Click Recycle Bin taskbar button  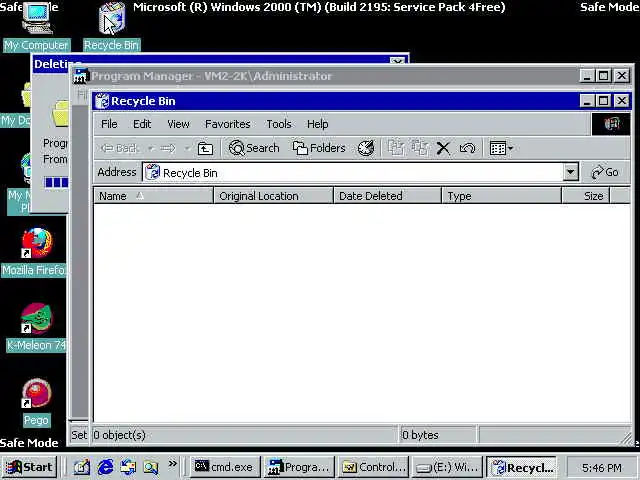click(521, 467)
